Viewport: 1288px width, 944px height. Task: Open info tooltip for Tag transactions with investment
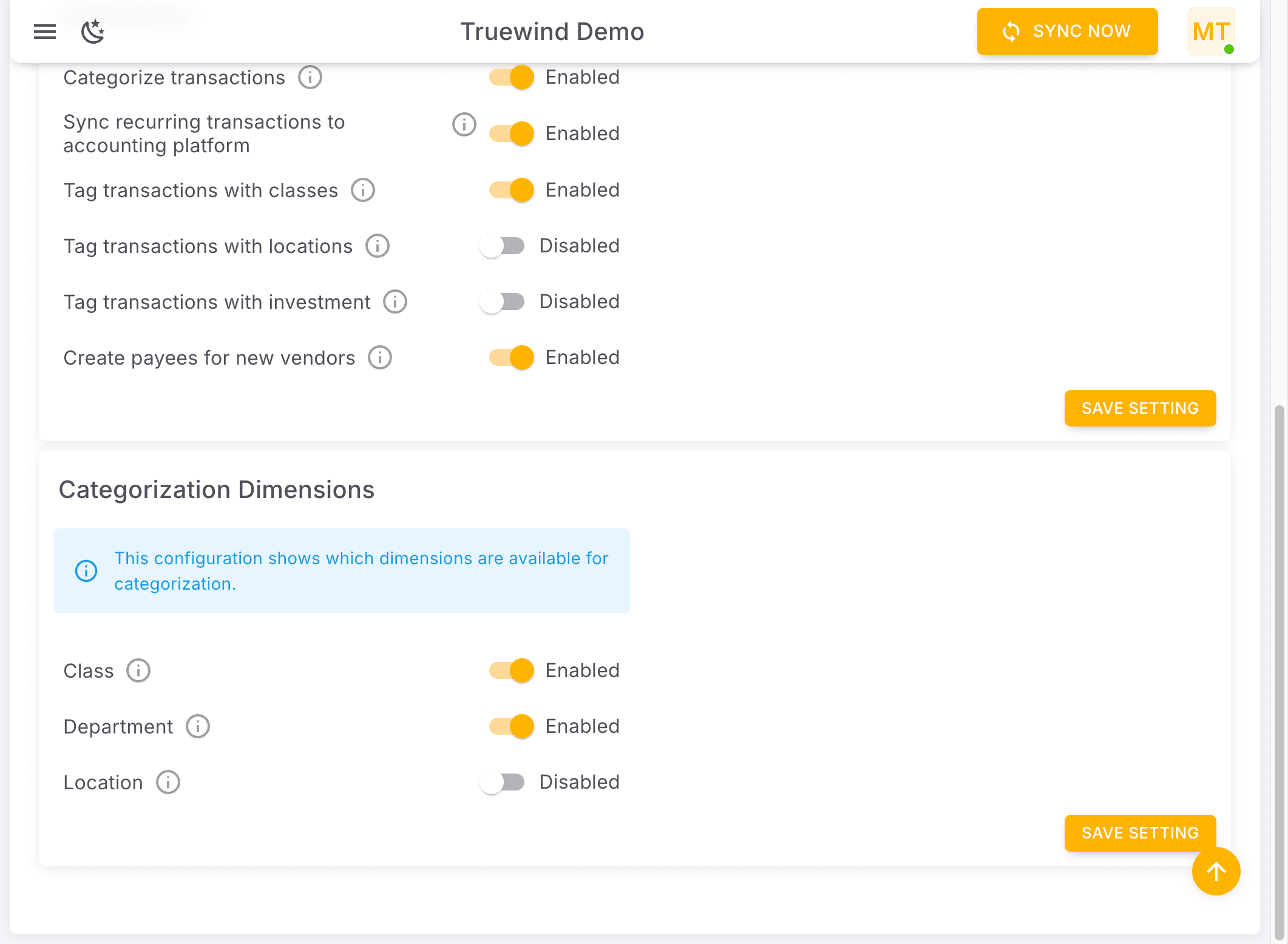click(x=394, y=302)
